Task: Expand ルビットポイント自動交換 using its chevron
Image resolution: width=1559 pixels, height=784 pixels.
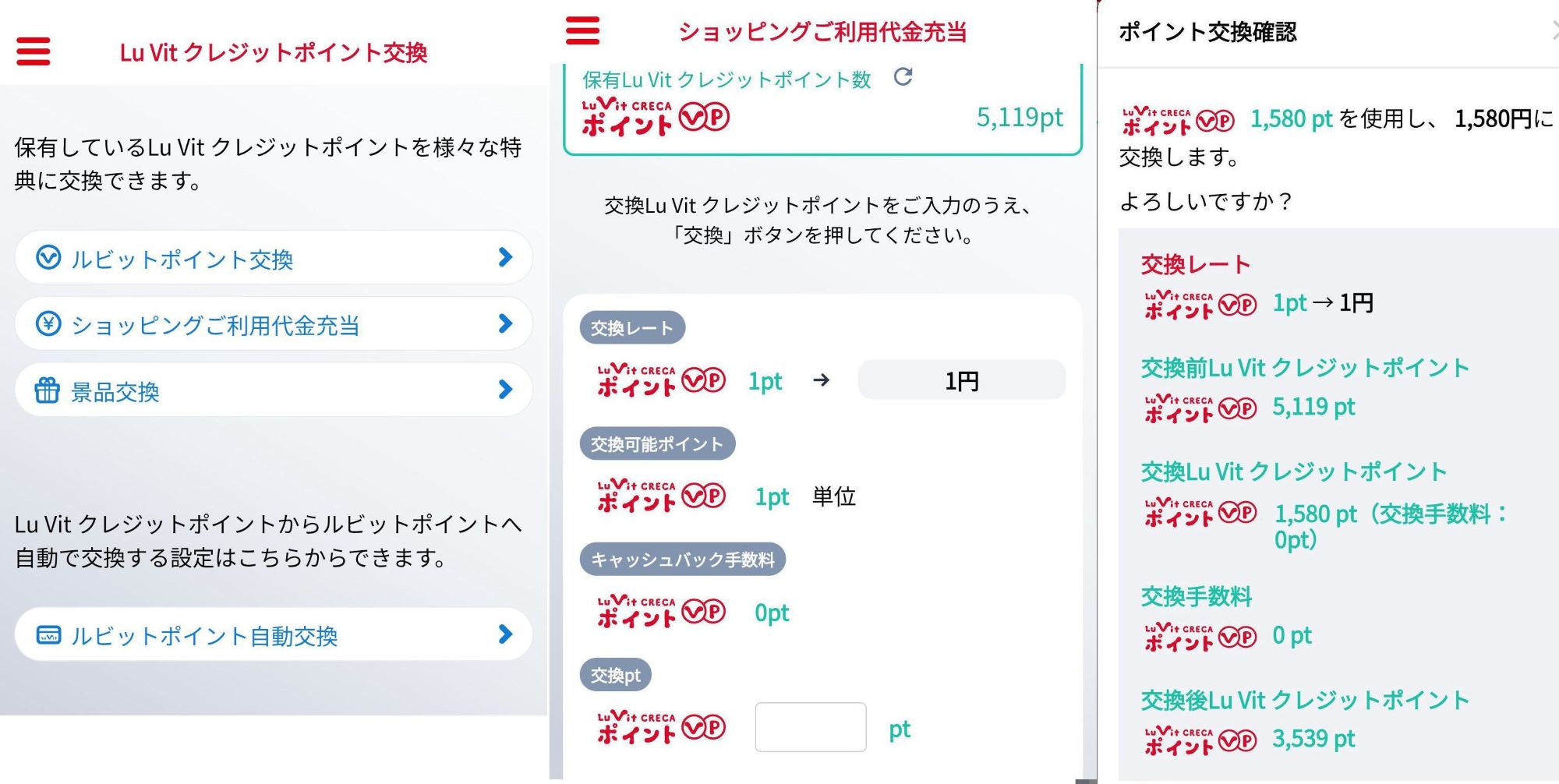Action: 505,635
